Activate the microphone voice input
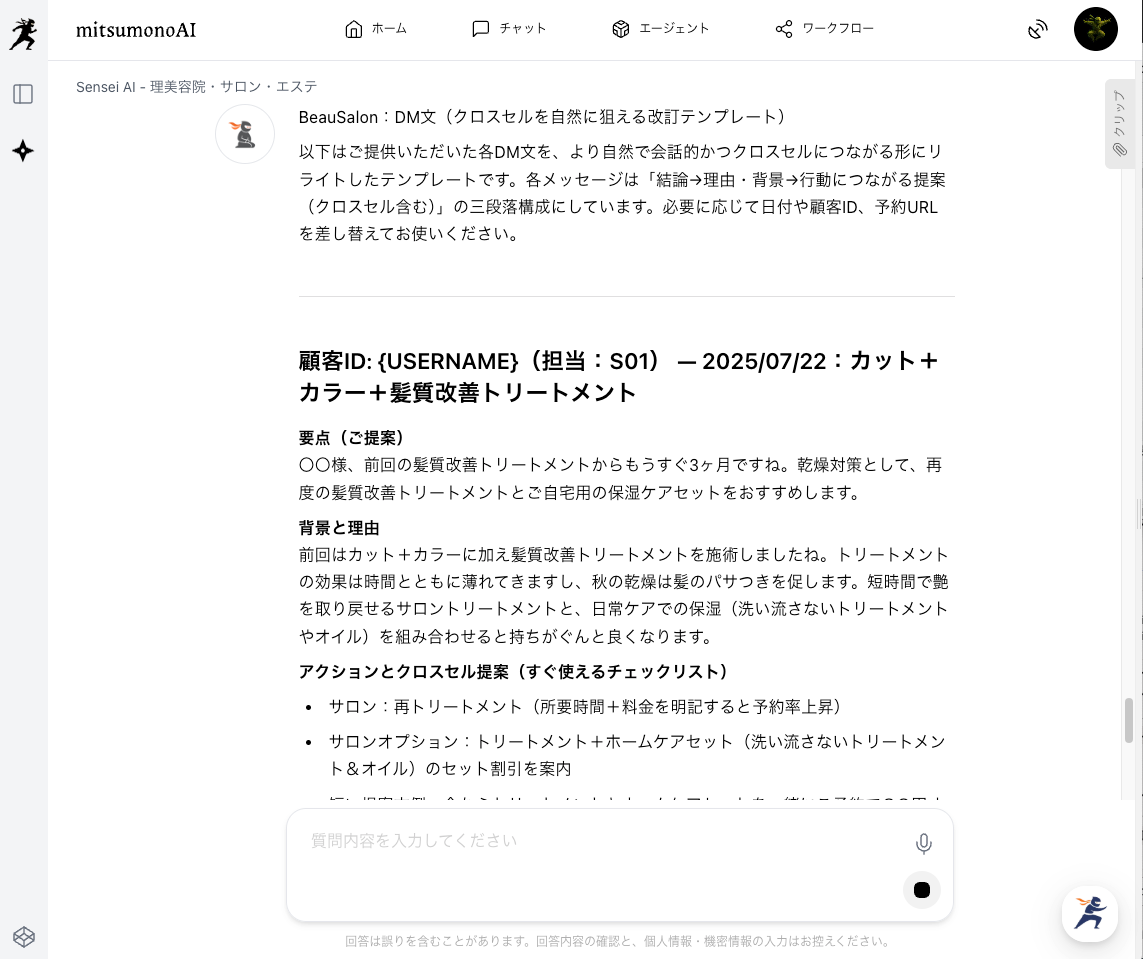This screenshot has height=959, width=1143. pos(923,844)
